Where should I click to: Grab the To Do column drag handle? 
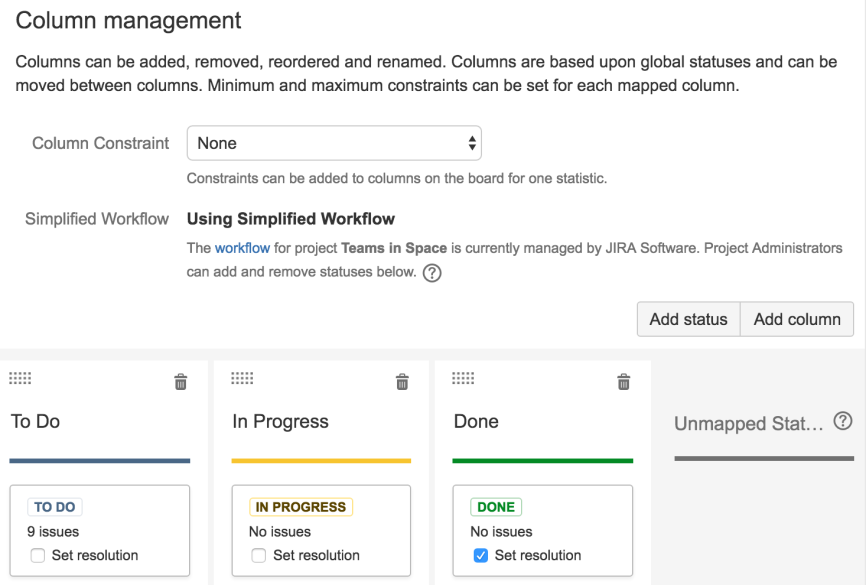pos(20,378)
